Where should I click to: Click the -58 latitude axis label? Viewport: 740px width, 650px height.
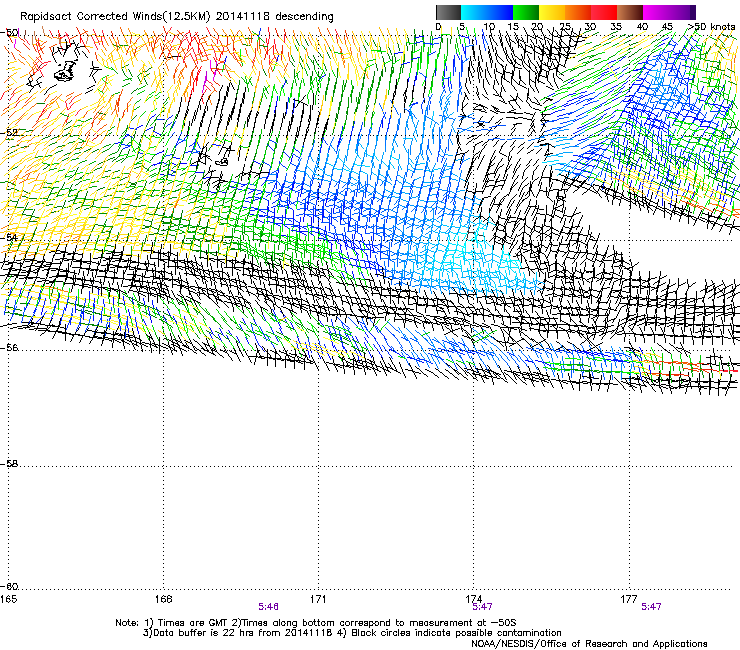9,464
